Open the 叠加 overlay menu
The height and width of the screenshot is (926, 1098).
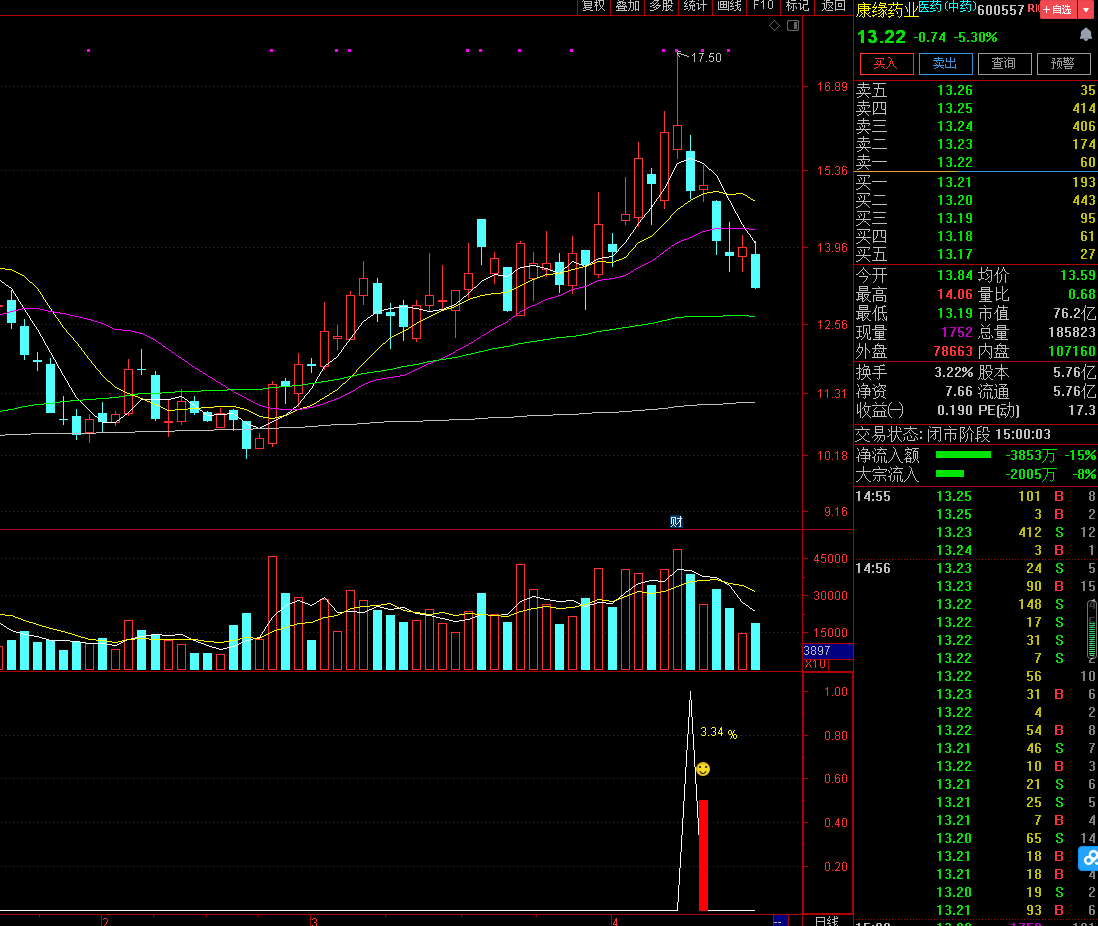(627, 6)
